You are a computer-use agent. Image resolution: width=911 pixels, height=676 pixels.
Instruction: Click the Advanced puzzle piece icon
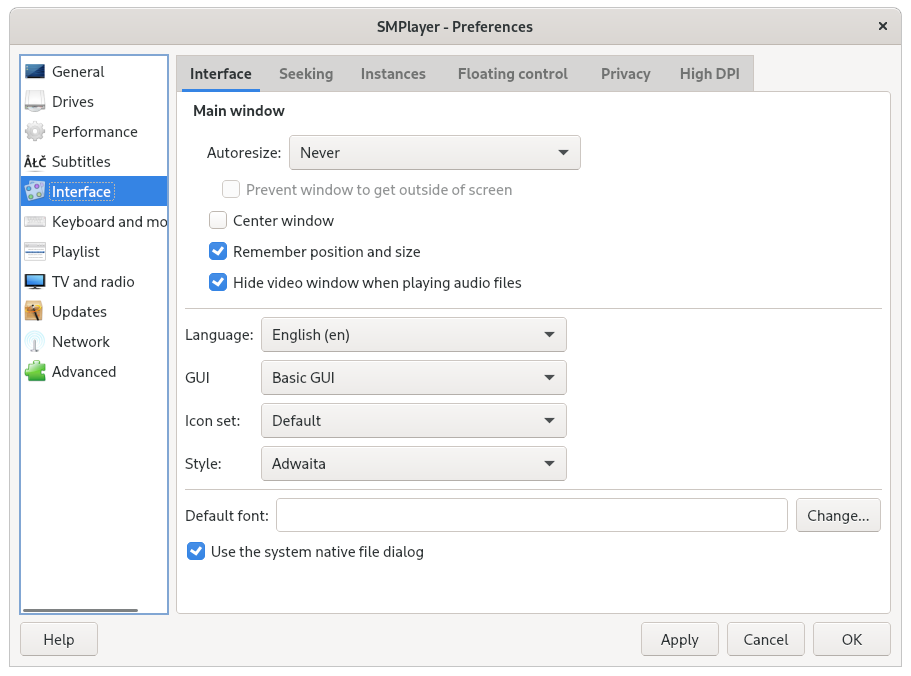point(35,372)
